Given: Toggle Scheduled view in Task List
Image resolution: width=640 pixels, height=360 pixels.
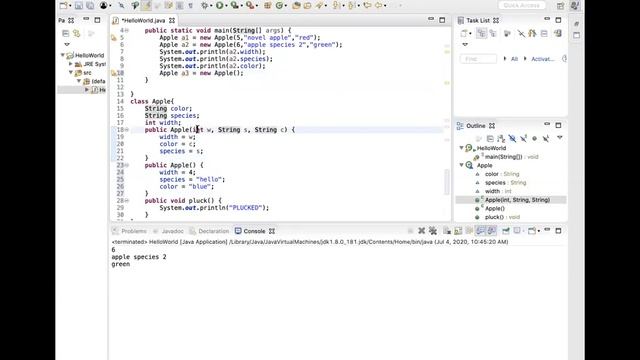Looking at the screenshot, I should [x=493, y=33].
